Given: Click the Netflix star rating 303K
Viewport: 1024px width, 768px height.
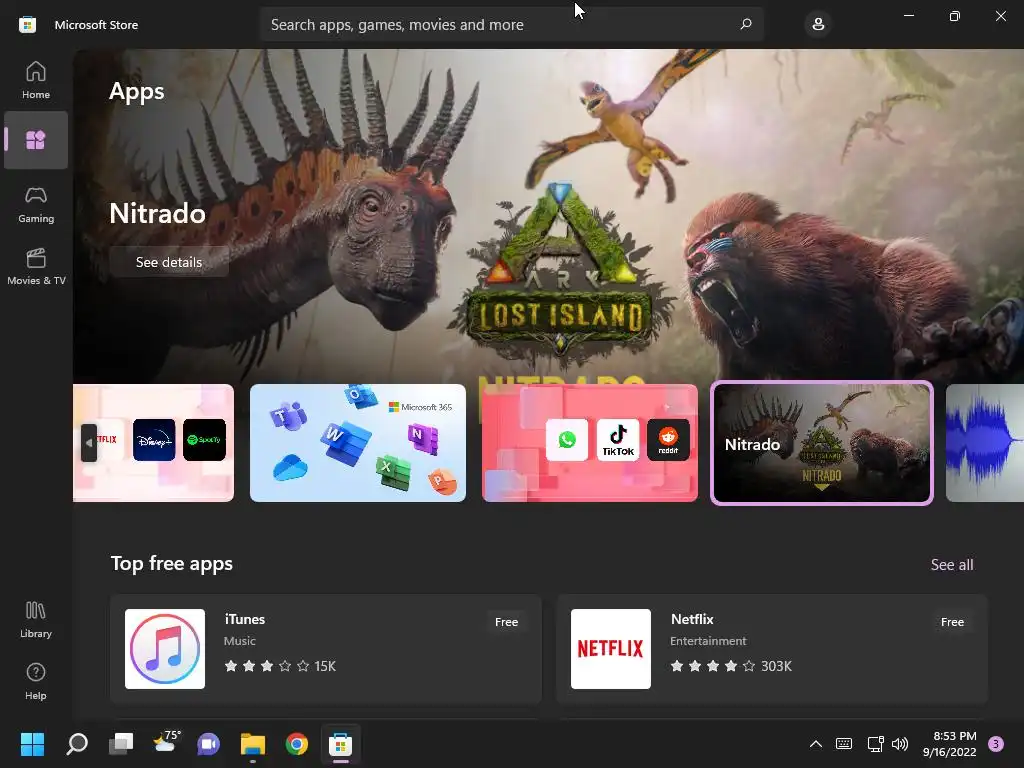Looking at the screenshot, I should point(731,666).
